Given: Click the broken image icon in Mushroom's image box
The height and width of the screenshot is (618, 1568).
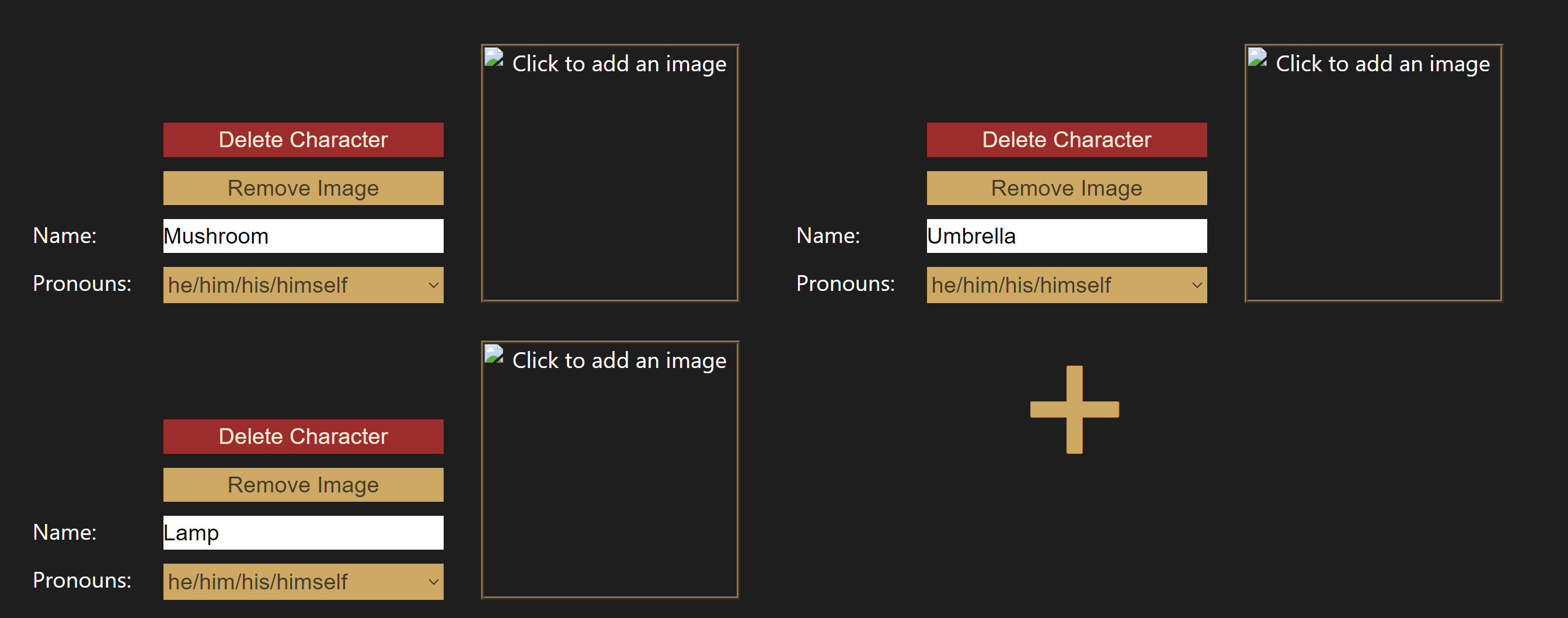Looking at the screenshot, I should [x=494, y=58].
